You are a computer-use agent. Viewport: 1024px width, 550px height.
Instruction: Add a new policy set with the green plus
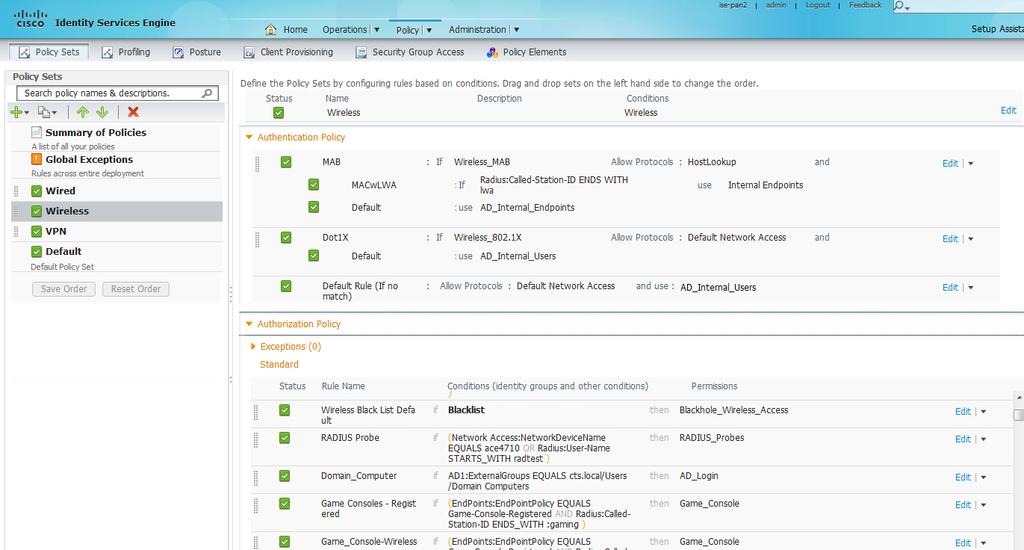[16, 112]
